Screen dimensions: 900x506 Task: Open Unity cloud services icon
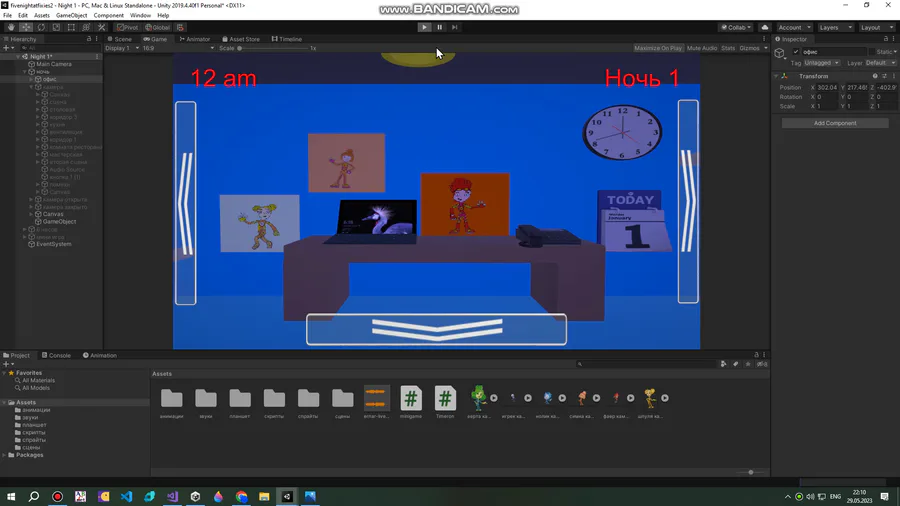pyautogui.click(x=765, y=27)
